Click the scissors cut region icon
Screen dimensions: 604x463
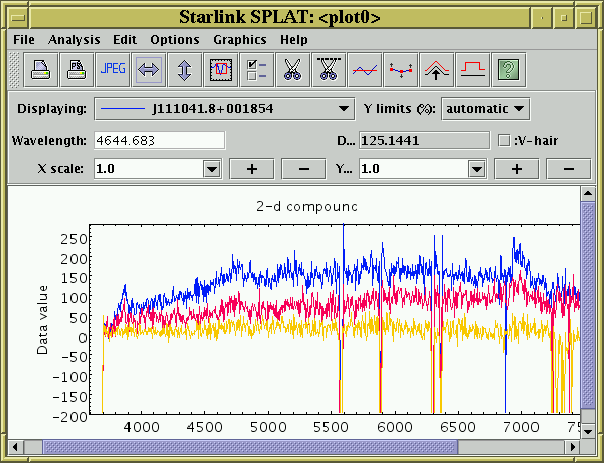[x=291, y=70]
